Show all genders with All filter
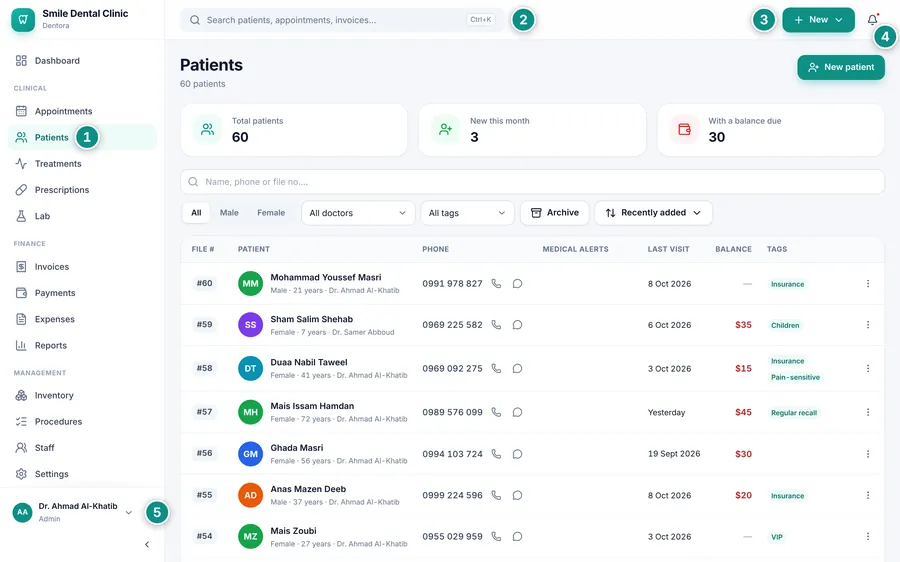Viewport: 900px width, 562px height. tap(196, 213)
